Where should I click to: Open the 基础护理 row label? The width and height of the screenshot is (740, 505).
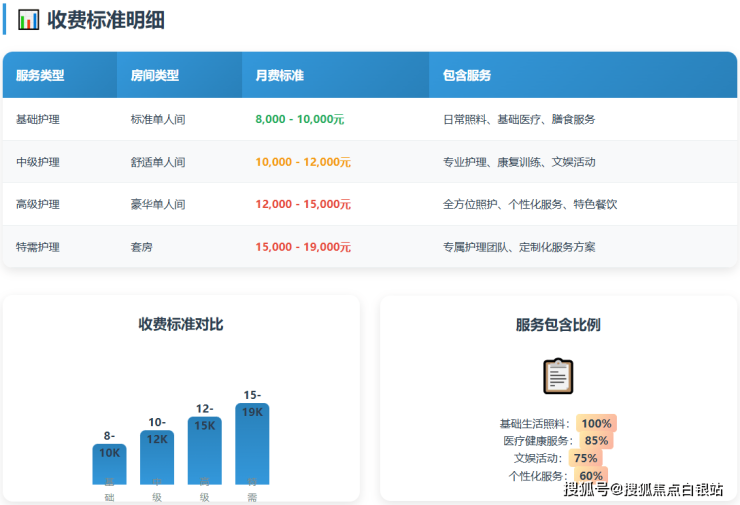tap(38, 119)
